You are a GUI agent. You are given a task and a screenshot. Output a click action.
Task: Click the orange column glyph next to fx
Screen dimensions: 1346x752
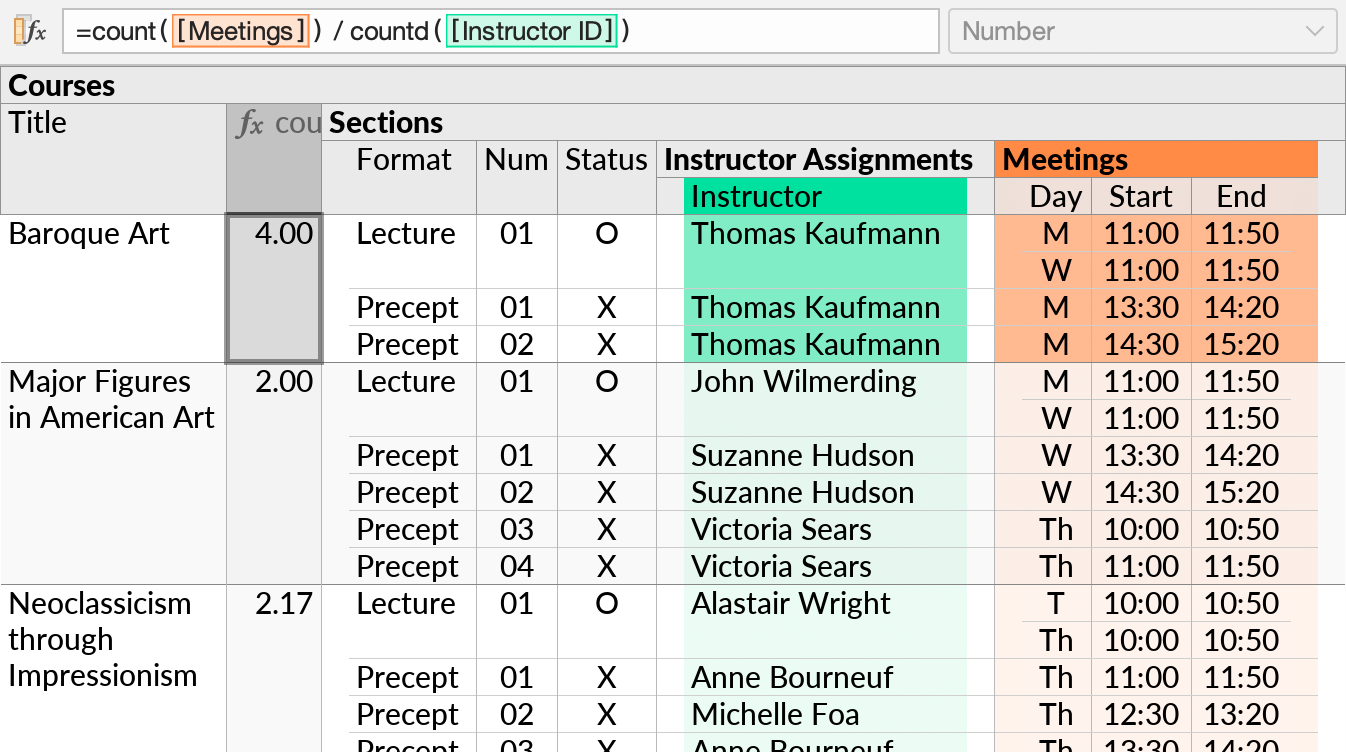[x=20, y=31]
